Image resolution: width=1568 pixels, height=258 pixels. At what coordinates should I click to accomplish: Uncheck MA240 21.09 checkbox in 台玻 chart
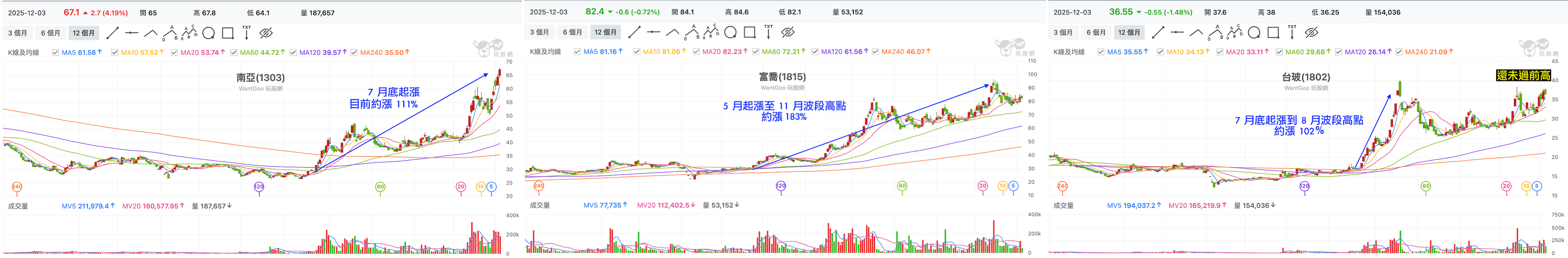1399,52
